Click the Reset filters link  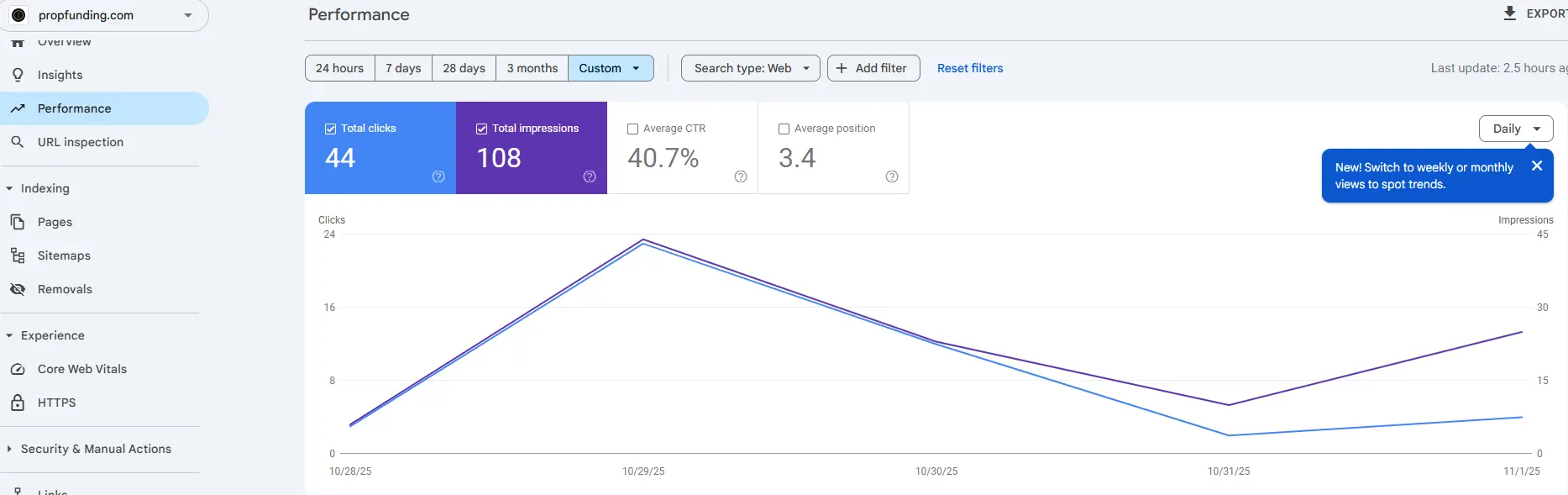pyautogui.click(x=970, y=68)
